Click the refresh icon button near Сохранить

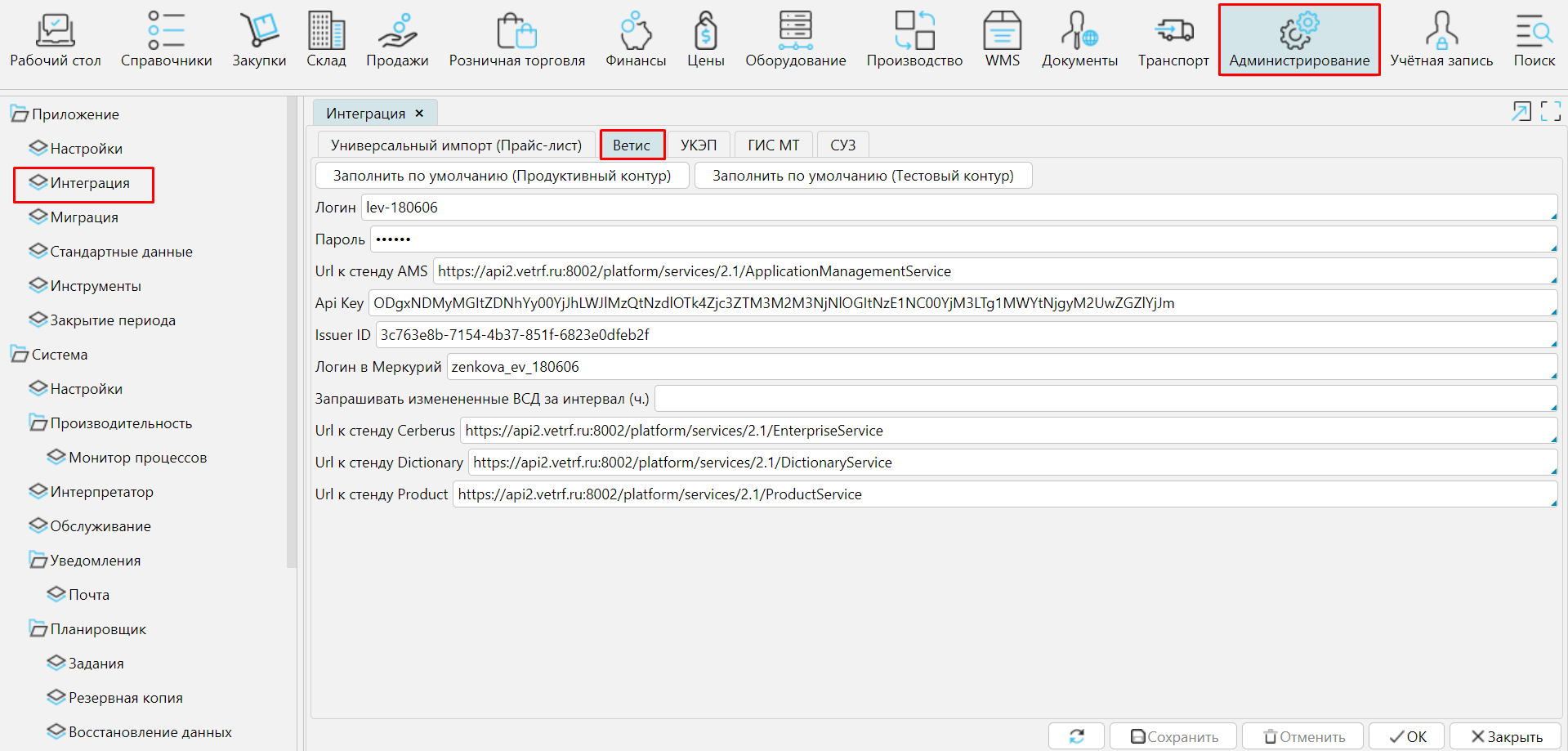(x=1076, y=736)
